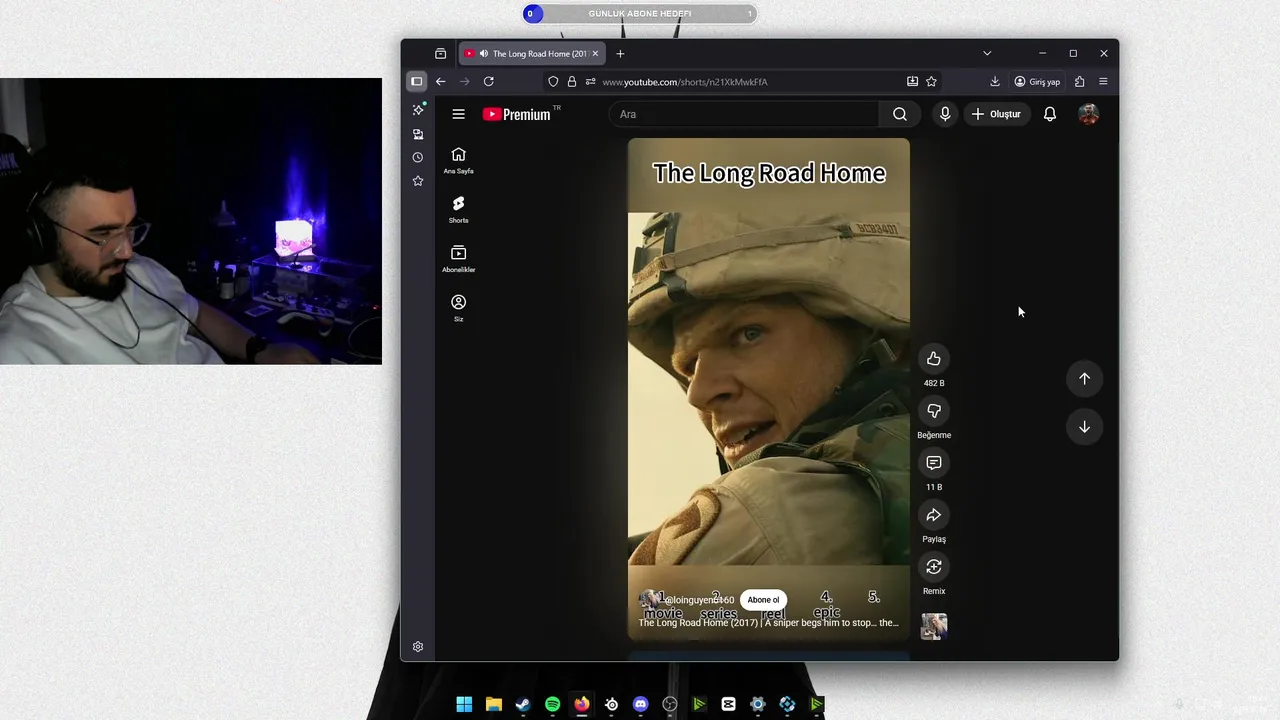Image resolution: width=1280 pixels, height=720 pixels.
Task: Open the Firefox Extensions puzzle icon
Action: tap(1079, 82)
